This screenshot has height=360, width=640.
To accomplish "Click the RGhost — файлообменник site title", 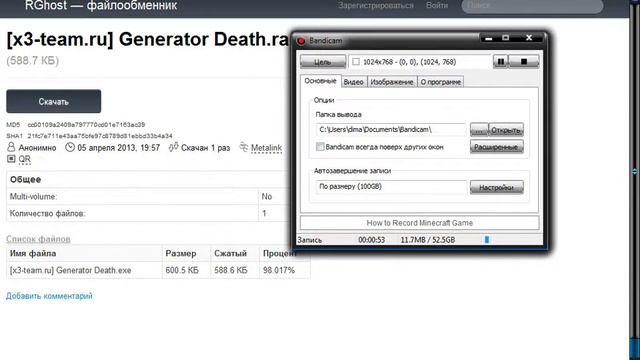I will tap(101, 6).
